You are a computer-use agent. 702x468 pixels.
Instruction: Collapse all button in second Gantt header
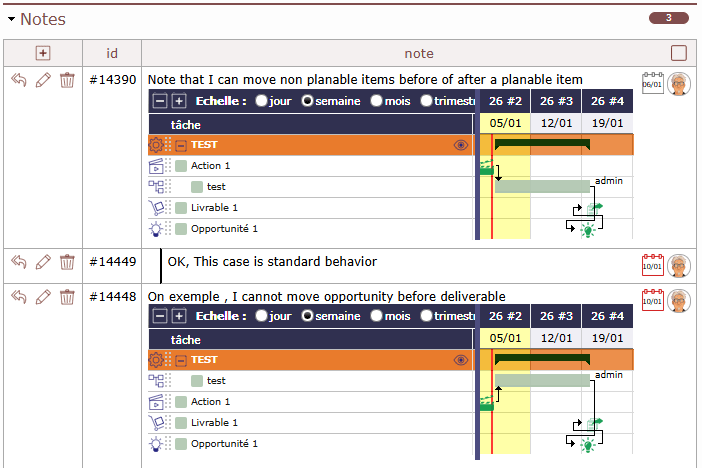pos(159,316)
